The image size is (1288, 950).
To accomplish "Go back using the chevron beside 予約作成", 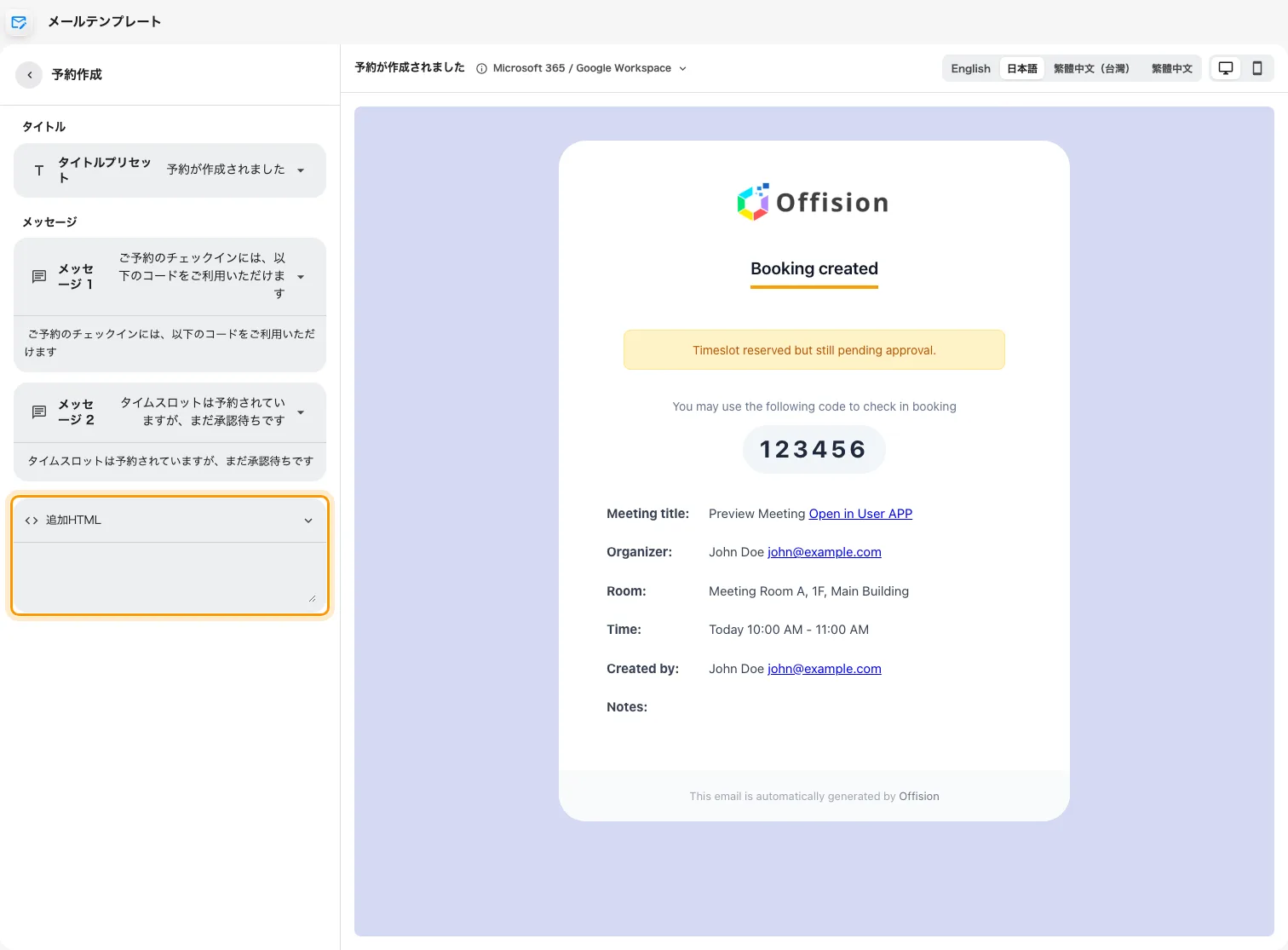I will tap(29, 75).
